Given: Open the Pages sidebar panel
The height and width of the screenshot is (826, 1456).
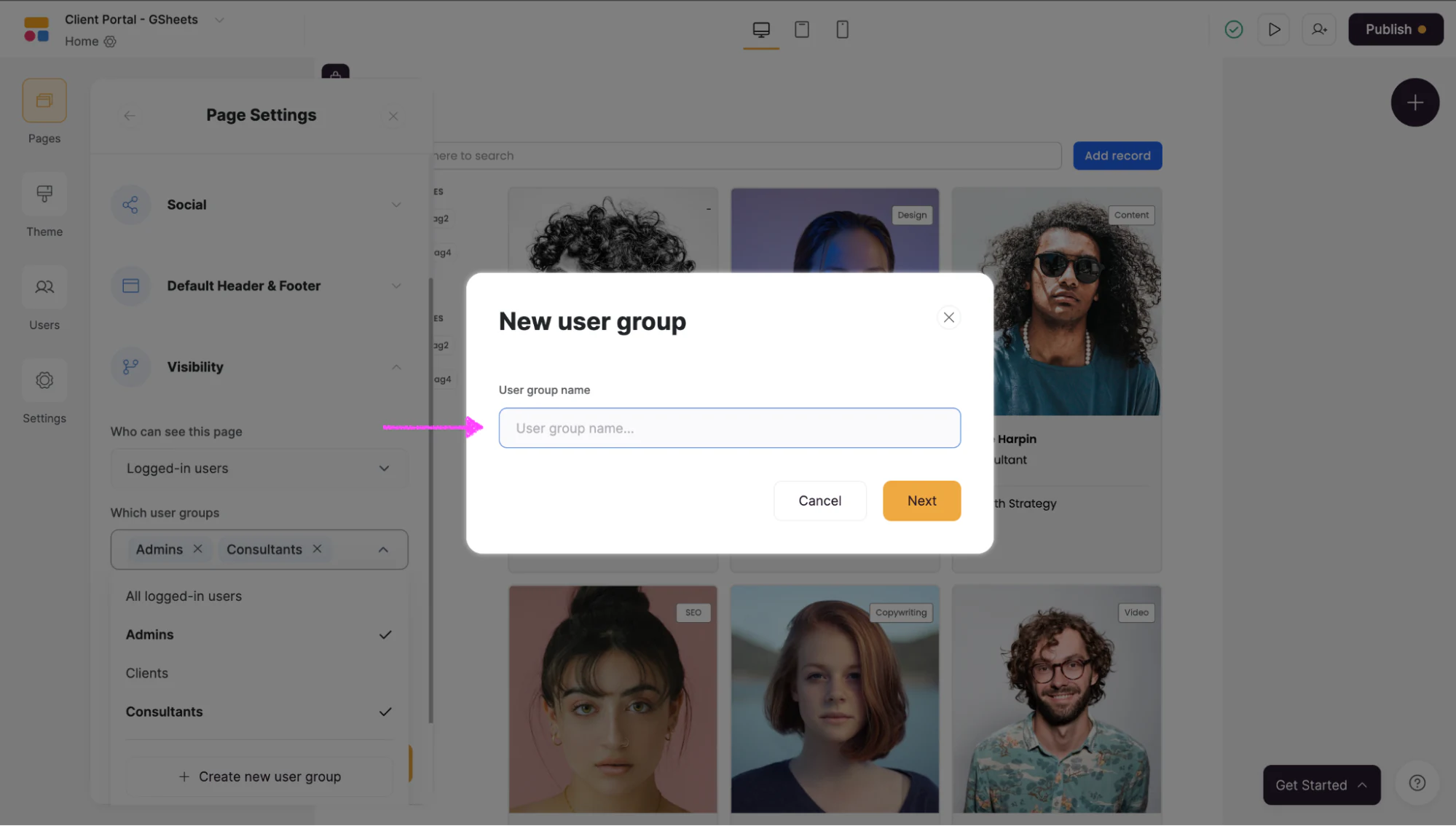Looking at the screenshot, I should point(44,101).
